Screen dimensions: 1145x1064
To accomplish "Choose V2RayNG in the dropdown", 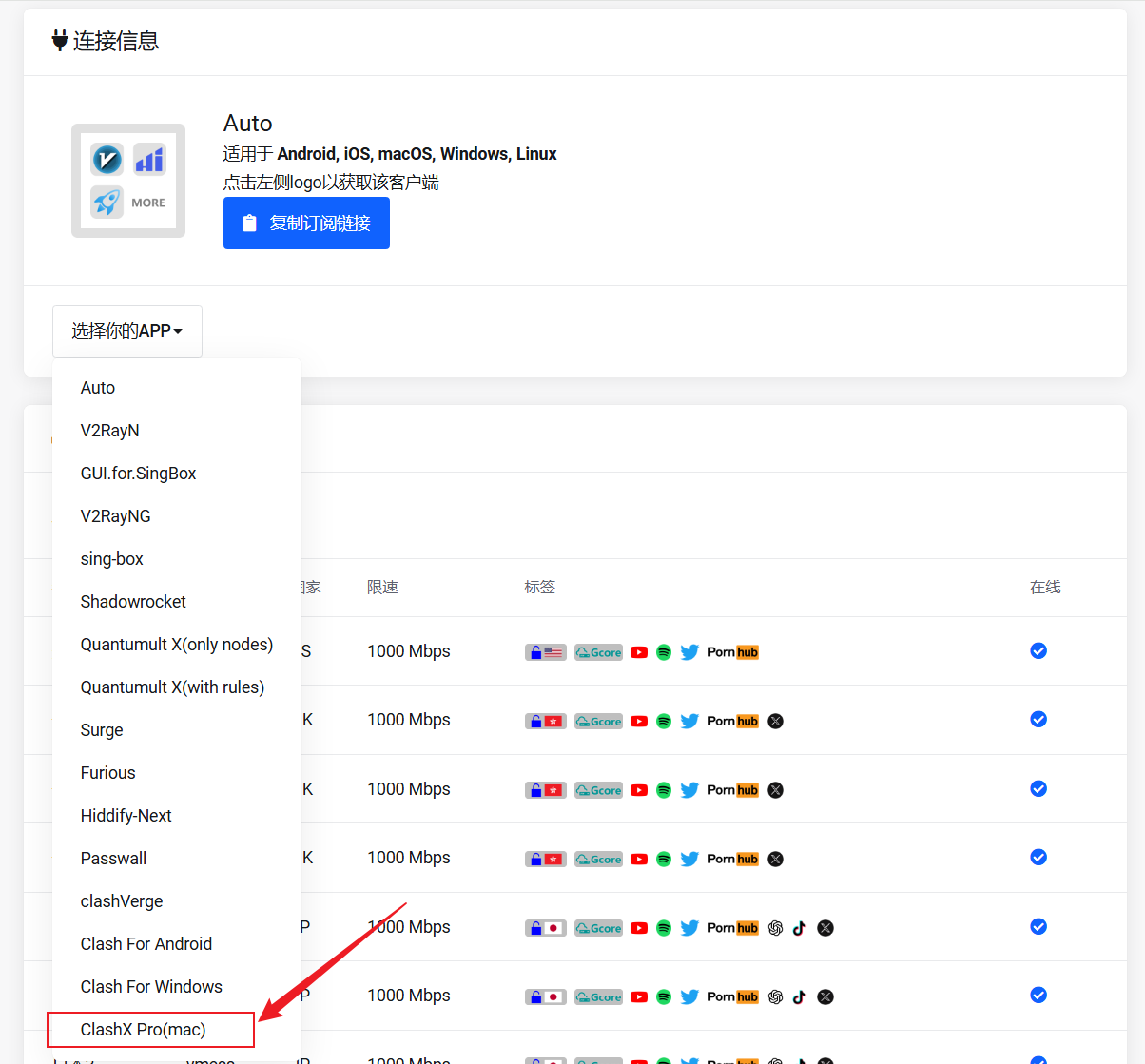I will pos(177,516).
